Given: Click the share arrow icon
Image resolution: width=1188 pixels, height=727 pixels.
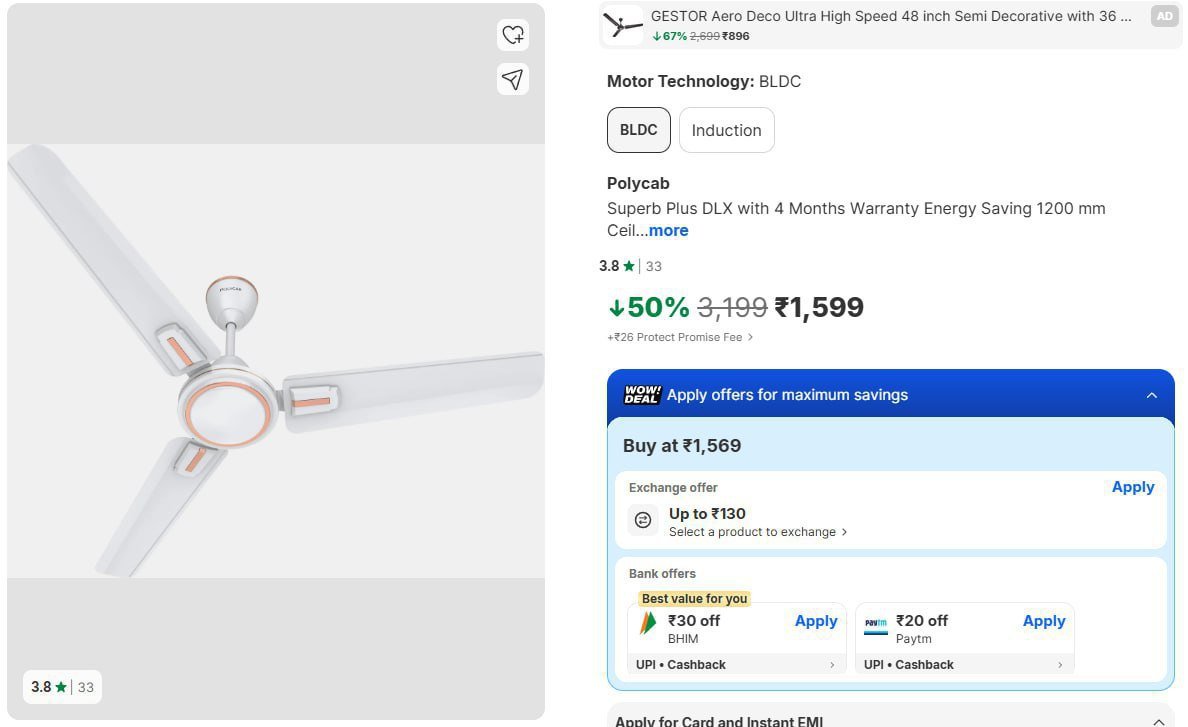Looking at the screenshot, I should click(x=512, y=79).
